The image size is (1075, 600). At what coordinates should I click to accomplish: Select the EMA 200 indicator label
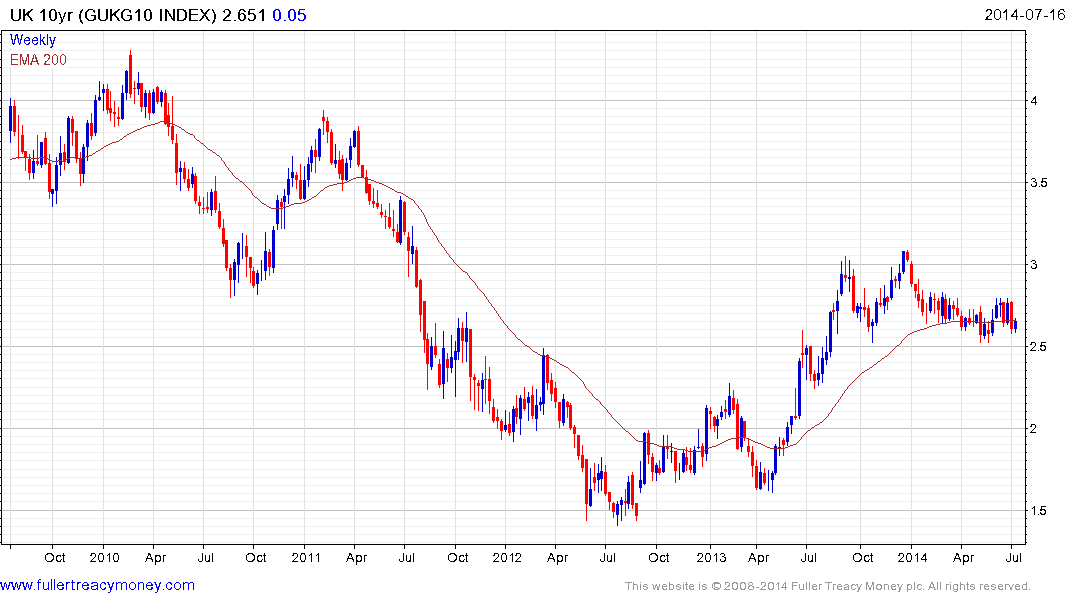pos(38,60)
